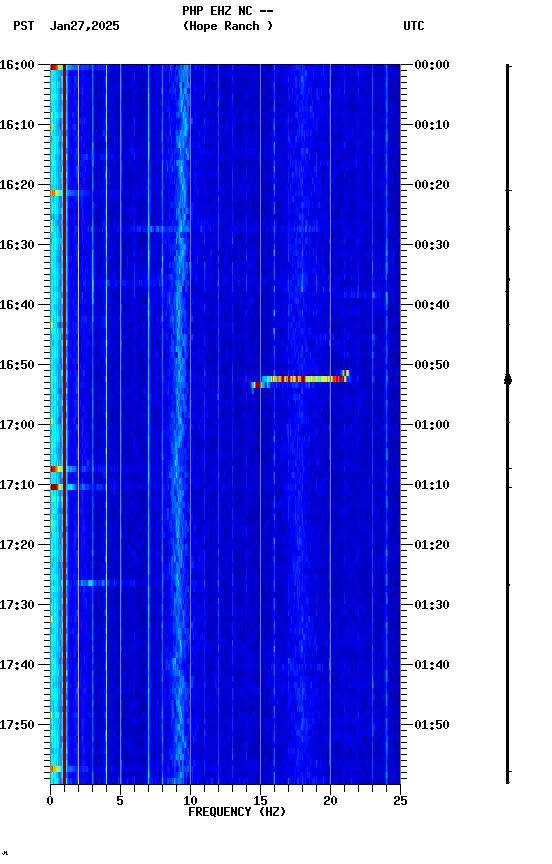The height and width of the screenshot is (864, 552).
Task: Click the '16:00' PST time label
Action: click(17, 65)
